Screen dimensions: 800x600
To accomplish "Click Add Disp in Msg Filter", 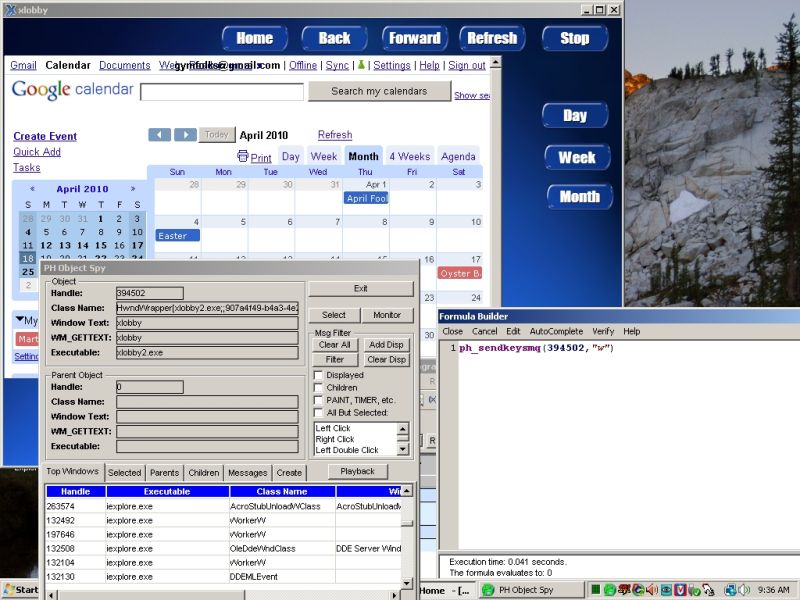I will (386, 344).
